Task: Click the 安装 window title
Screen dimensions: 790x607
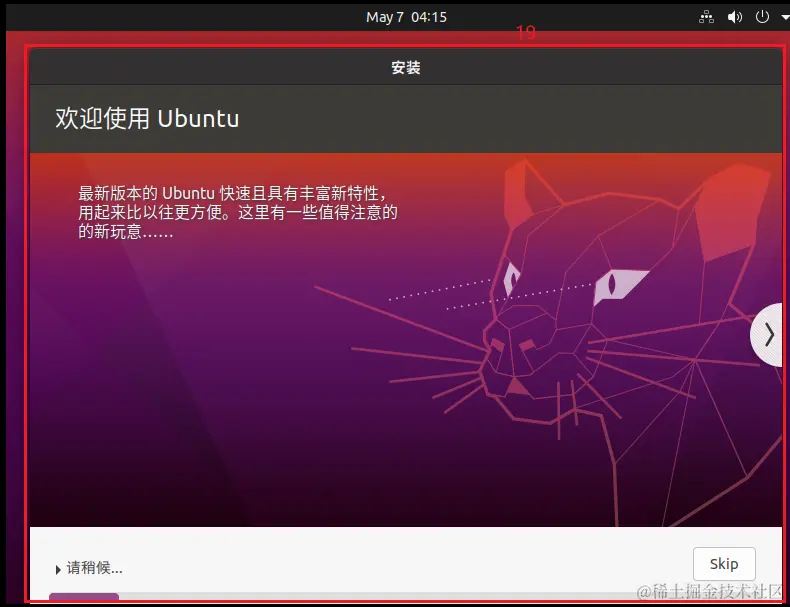Action: pyautogui.click(x=406, y=68)
